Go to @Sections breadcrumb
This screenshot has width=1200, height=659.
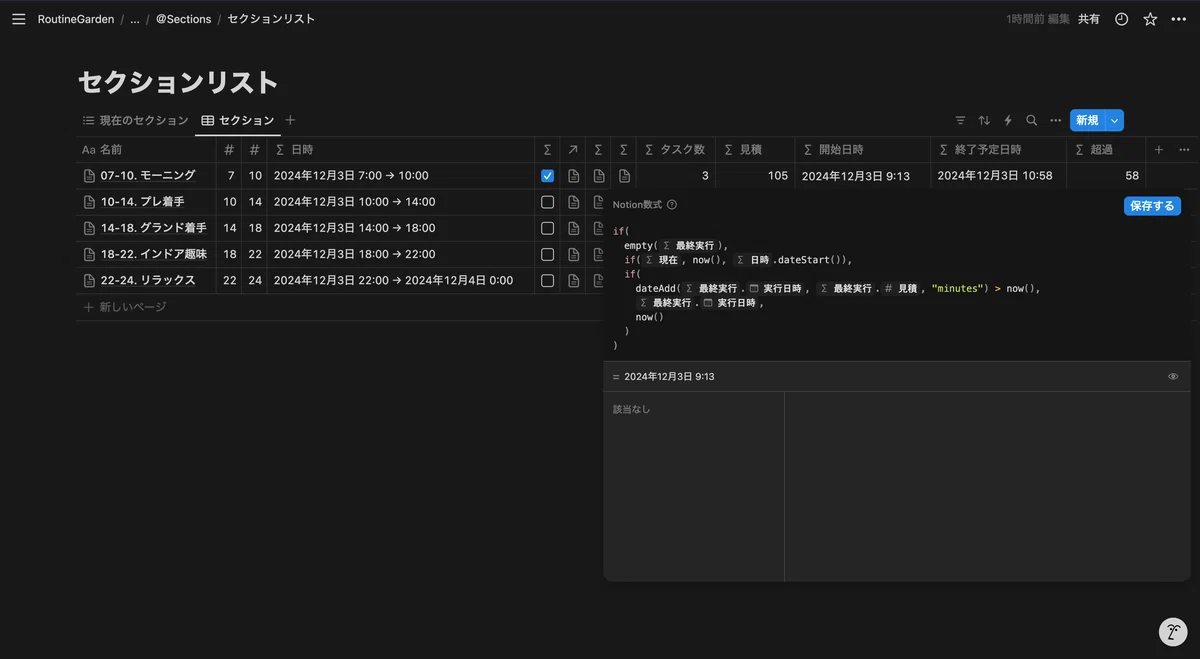tap(183, 19)
